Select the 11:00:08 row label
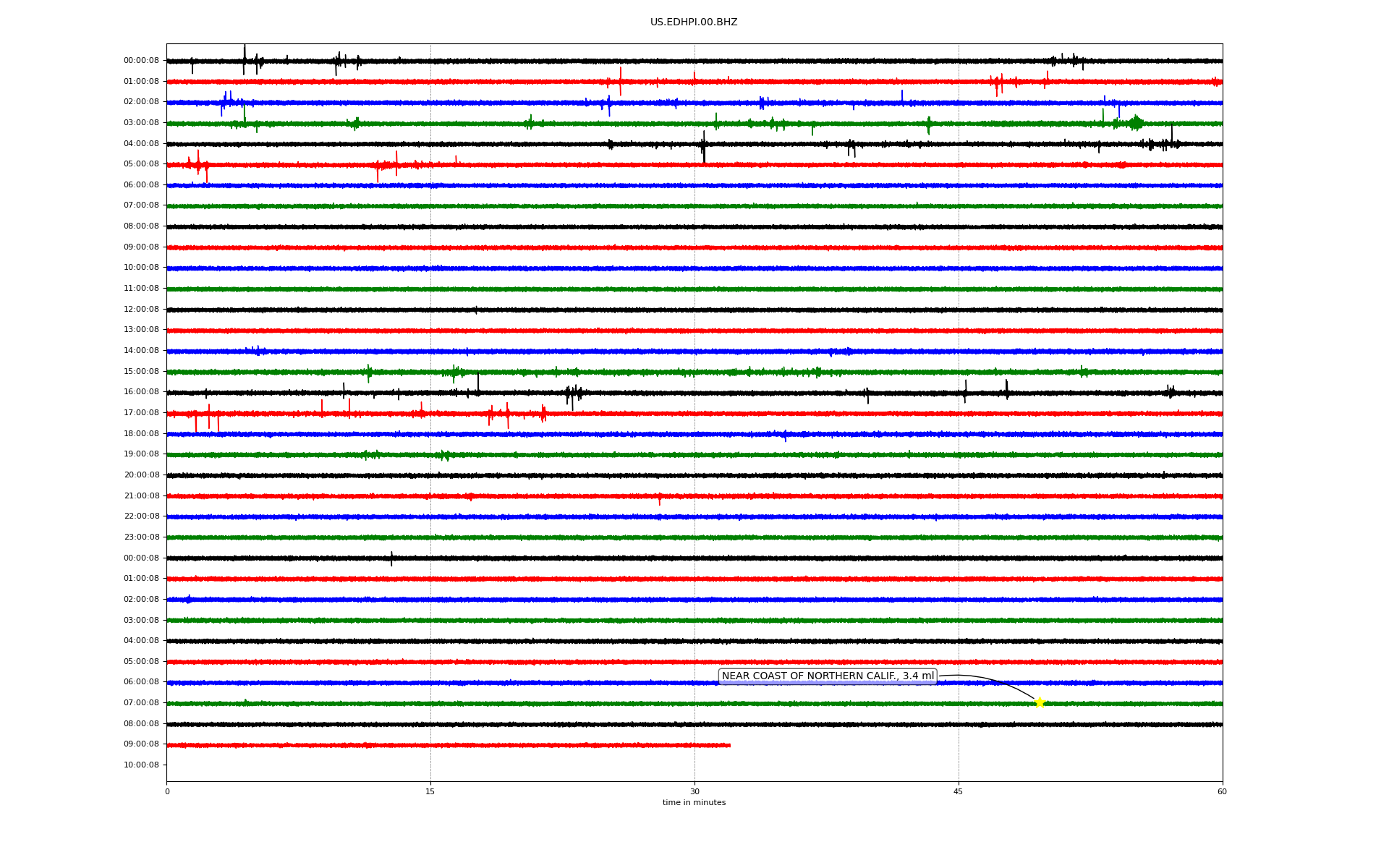This screenshot has width=1389, height=868. coord(141,289)
